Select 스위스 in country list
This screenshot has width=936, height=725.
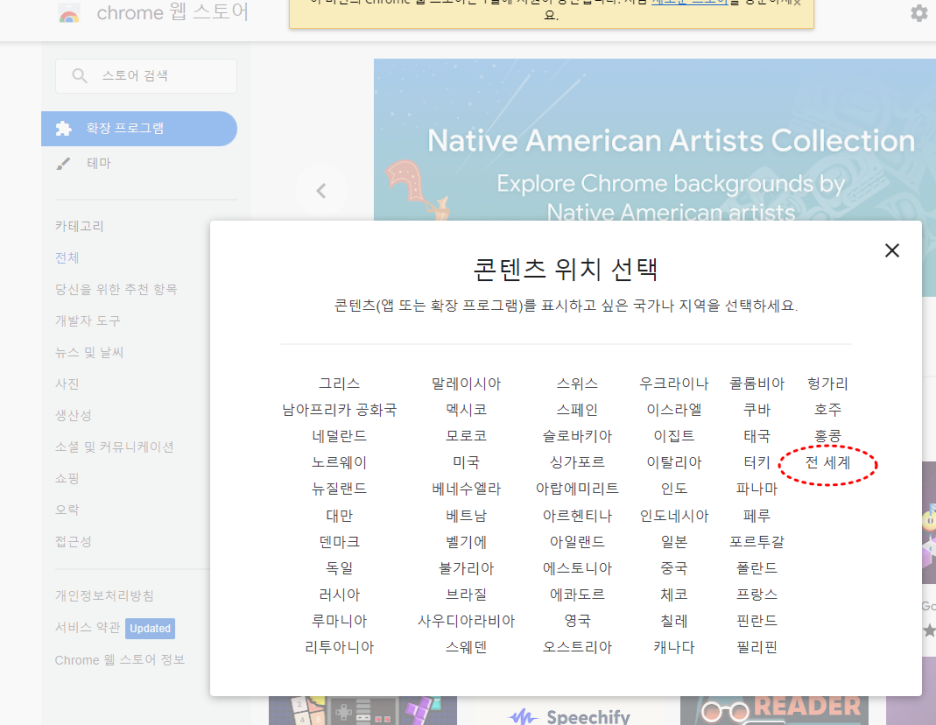click(x=577, y=384)
